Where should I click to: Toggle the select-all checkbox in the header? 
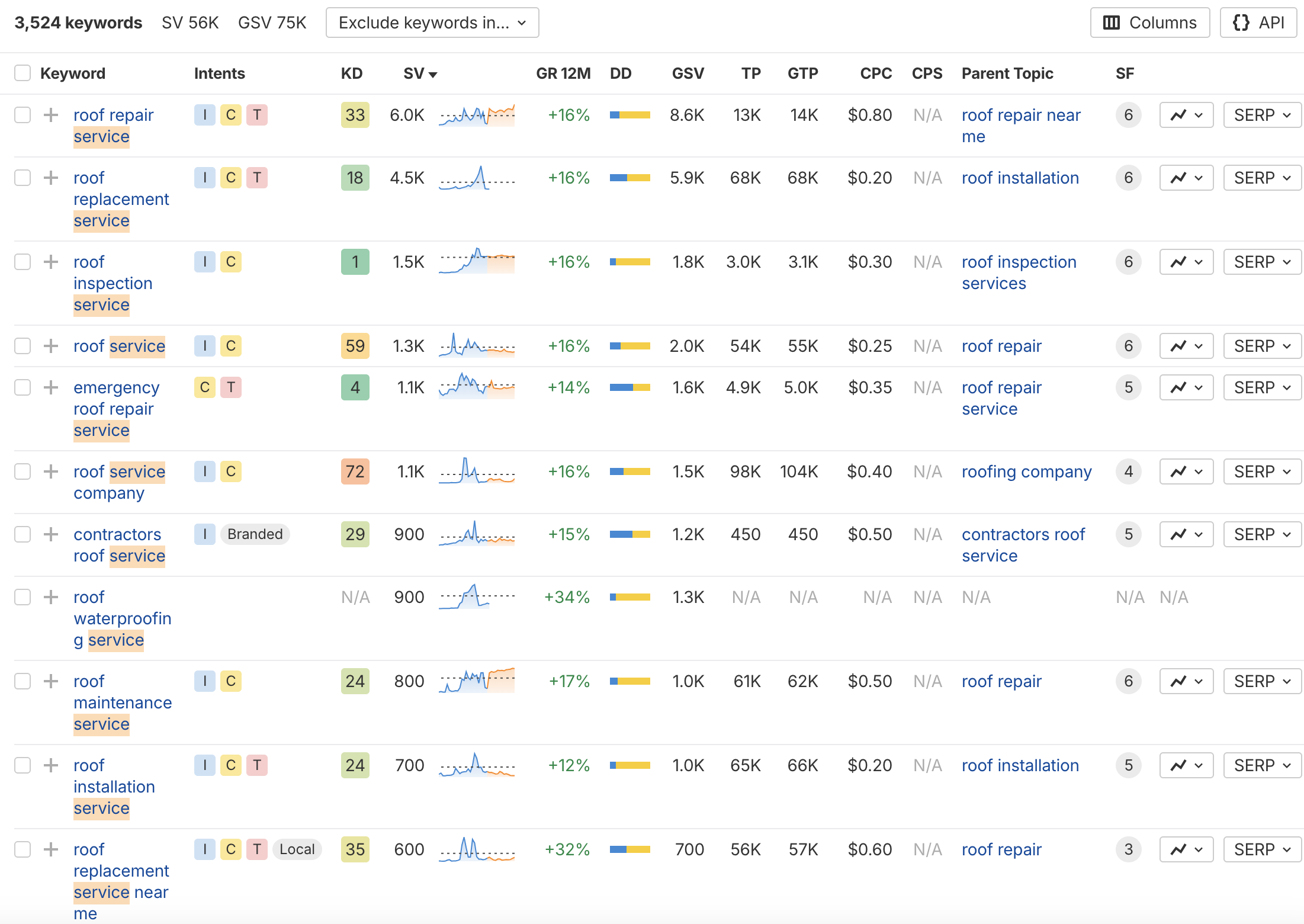(x=22, y=72)
